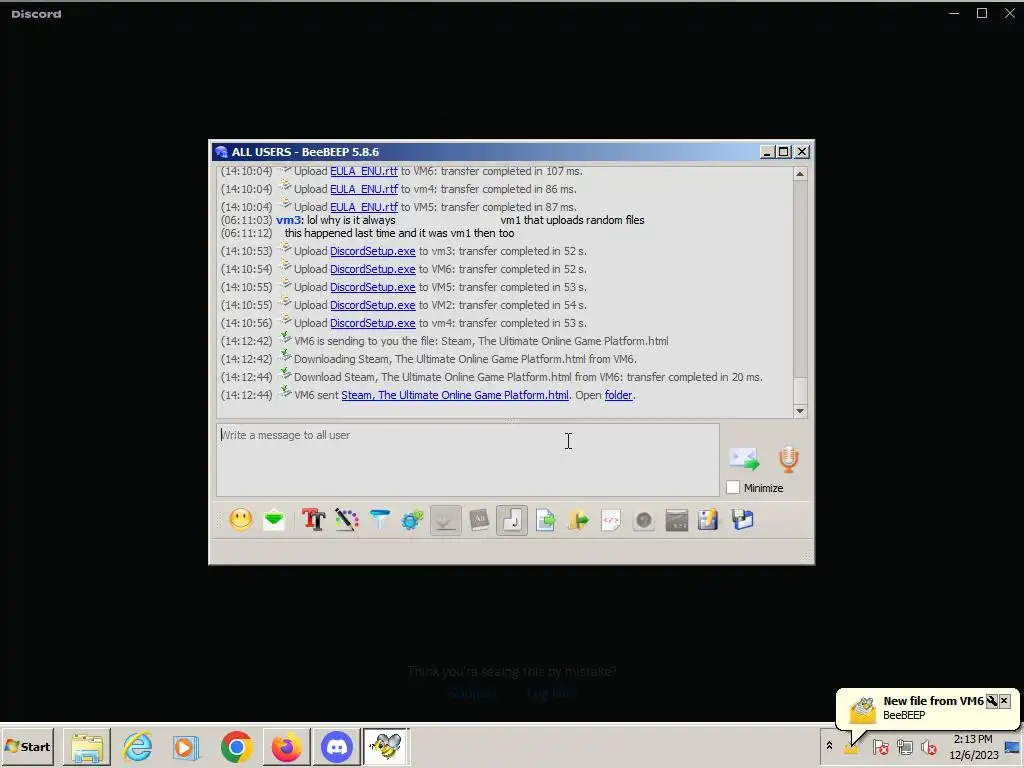
Task: Start voice message with microphone icon
Action: 789,459
